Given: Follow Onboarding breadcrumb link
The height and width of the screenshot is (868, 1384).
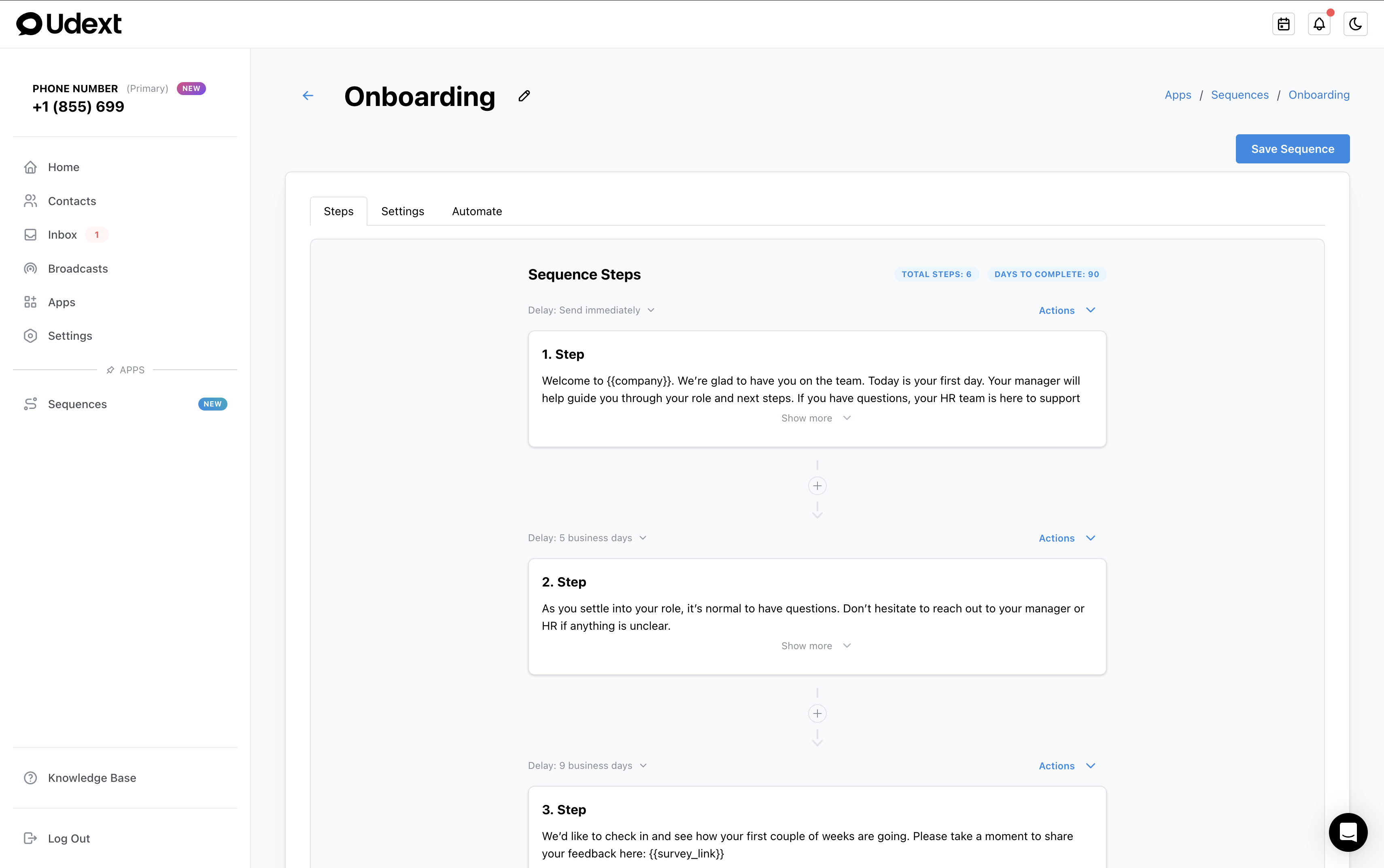Looking at the screenshot, I should 1318,95.
